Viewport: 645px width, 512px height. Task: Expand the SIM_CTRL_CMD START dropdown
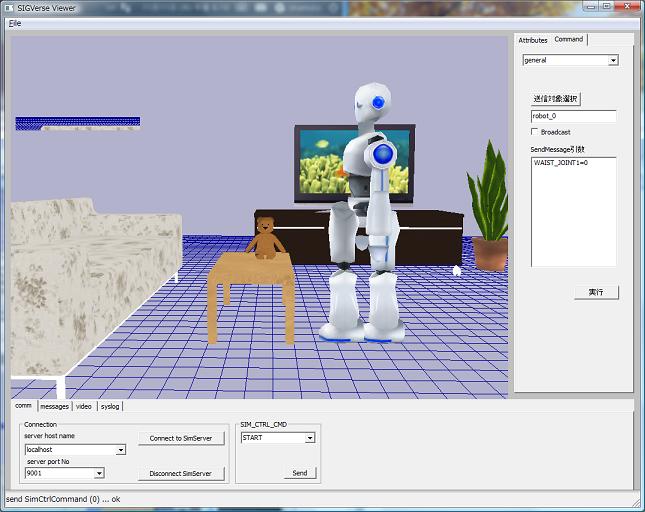(x=310, y=438)
